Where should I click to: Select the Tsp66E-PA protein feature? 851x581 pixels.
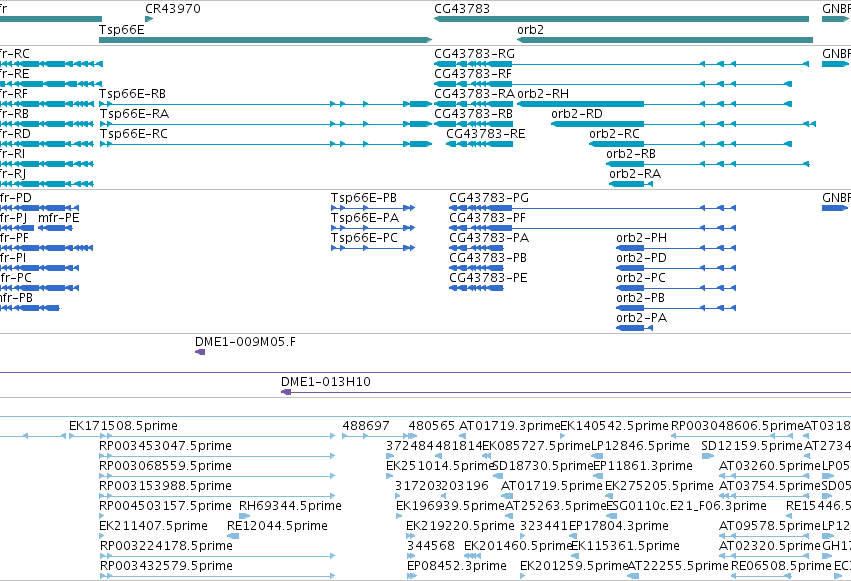[x=373, y=228]
